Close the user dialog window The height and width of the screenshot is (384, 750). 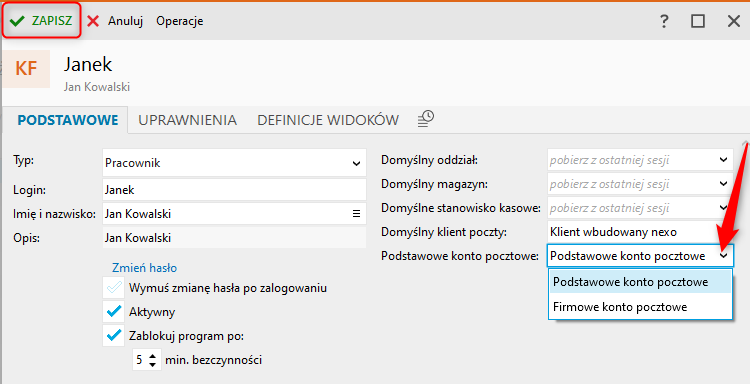[x=734, y=21]
